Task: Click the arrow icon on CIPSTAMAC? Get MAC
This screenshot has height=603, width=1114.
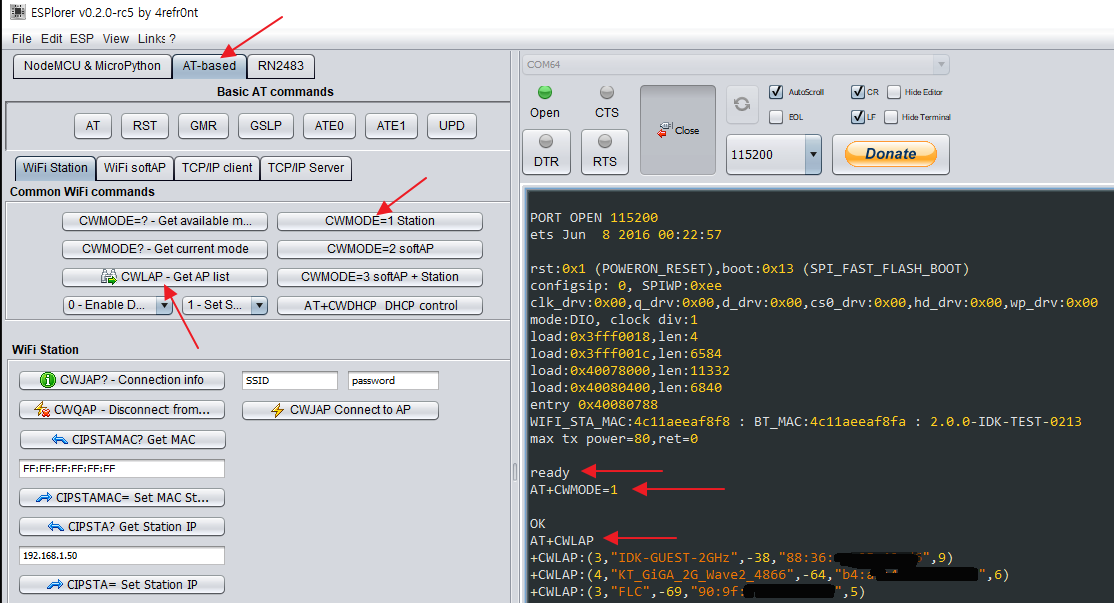Action: [x=60, y=440]
